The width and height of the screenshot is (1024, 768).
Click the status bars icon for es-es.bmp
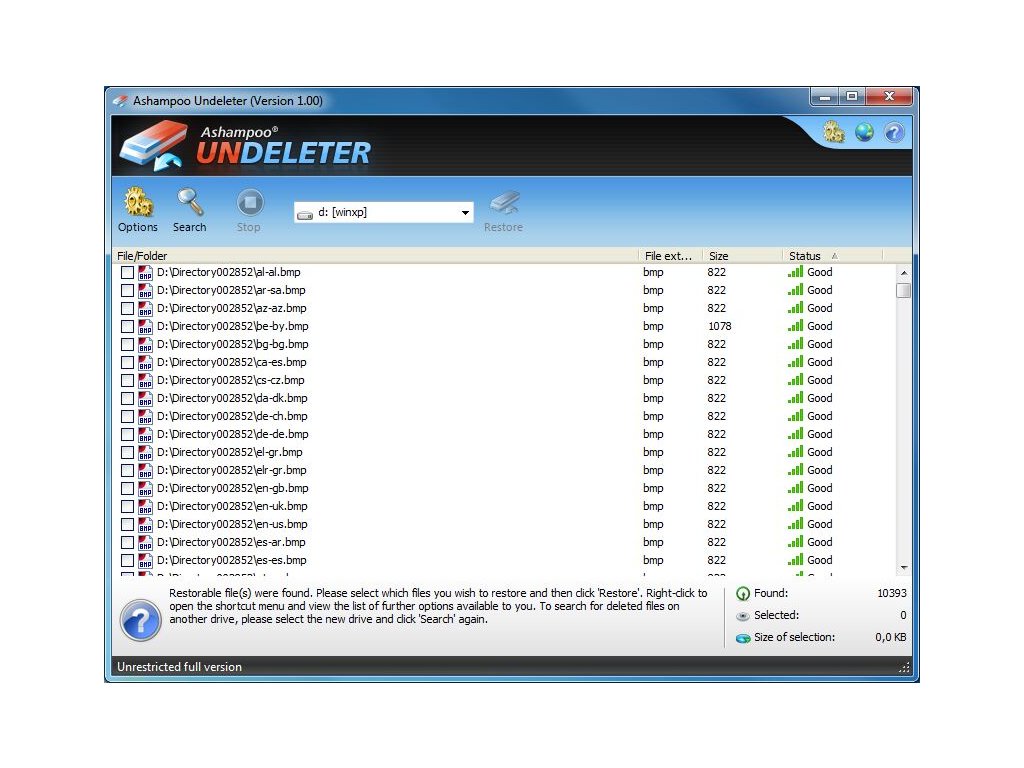coord(795,560)
